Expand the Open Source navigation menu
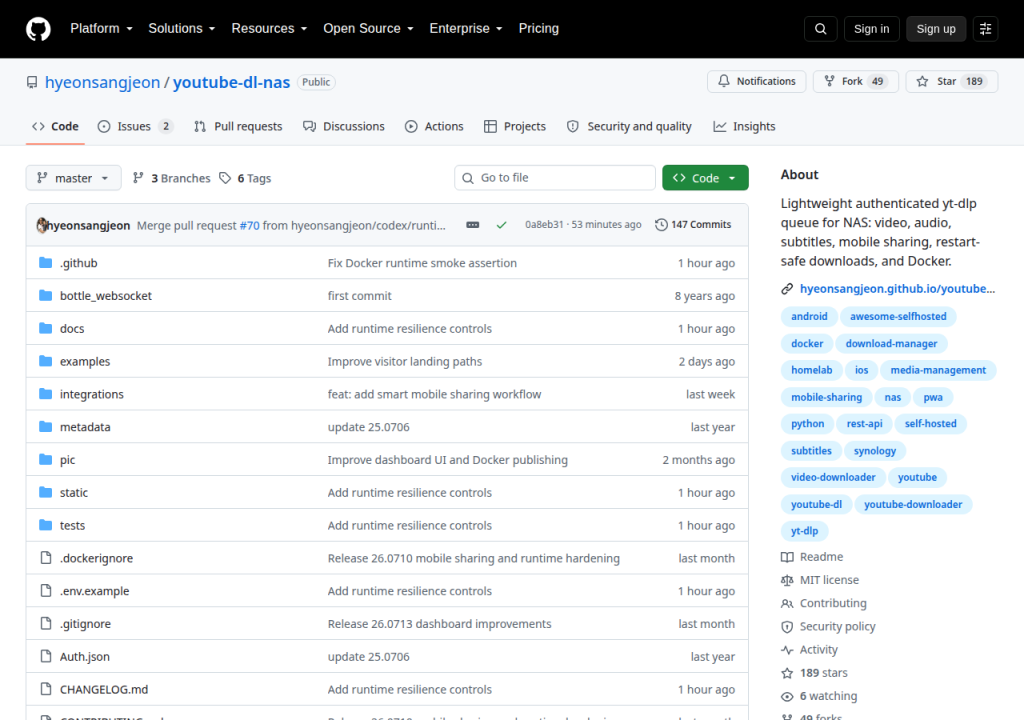Screen dimensions: 1024x720 [x=368, y=29]
